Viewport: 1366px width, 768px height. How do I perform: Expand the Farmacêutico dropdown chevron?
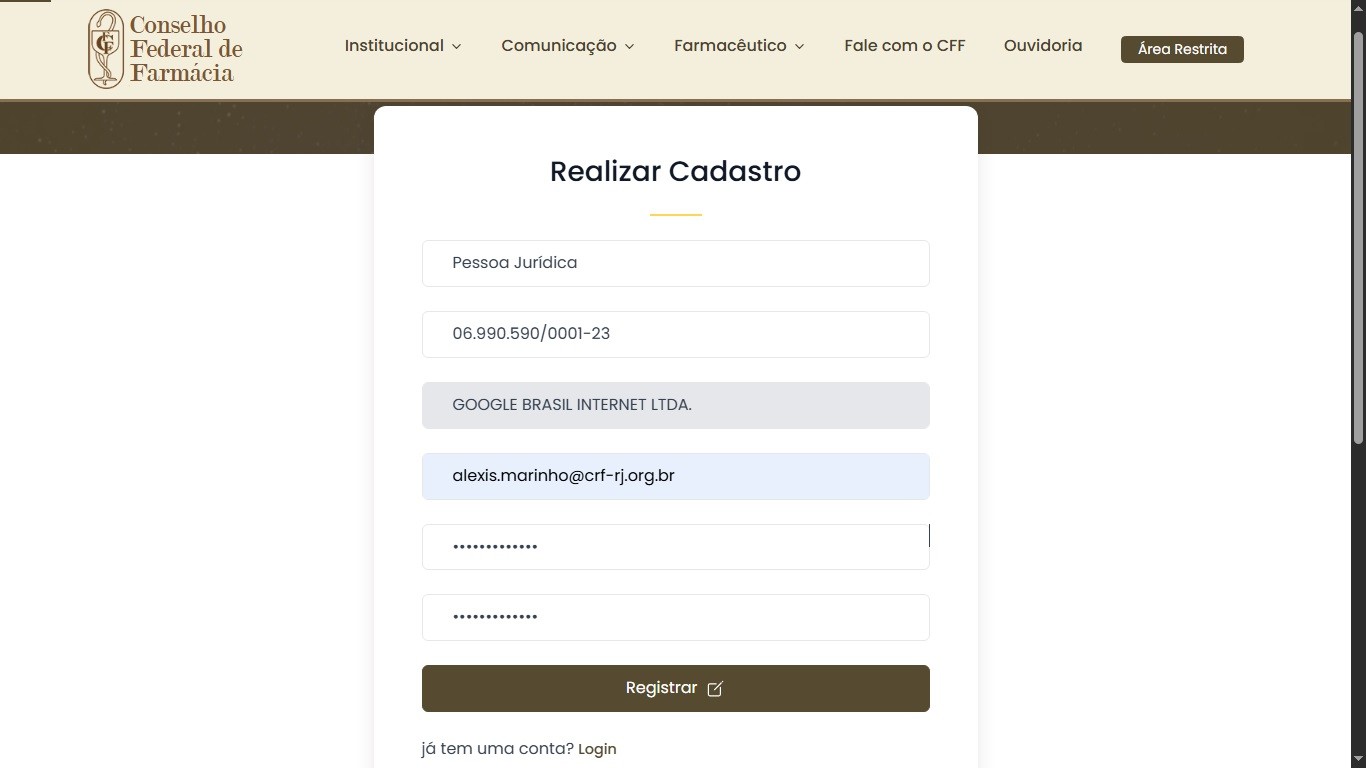pos(799,47)
